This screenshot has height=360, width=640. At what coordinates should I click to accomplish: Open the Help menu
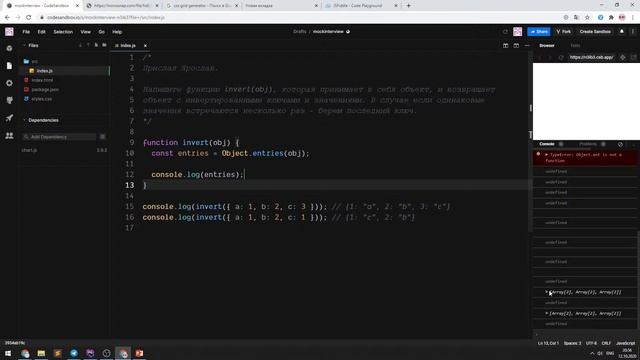117,32
